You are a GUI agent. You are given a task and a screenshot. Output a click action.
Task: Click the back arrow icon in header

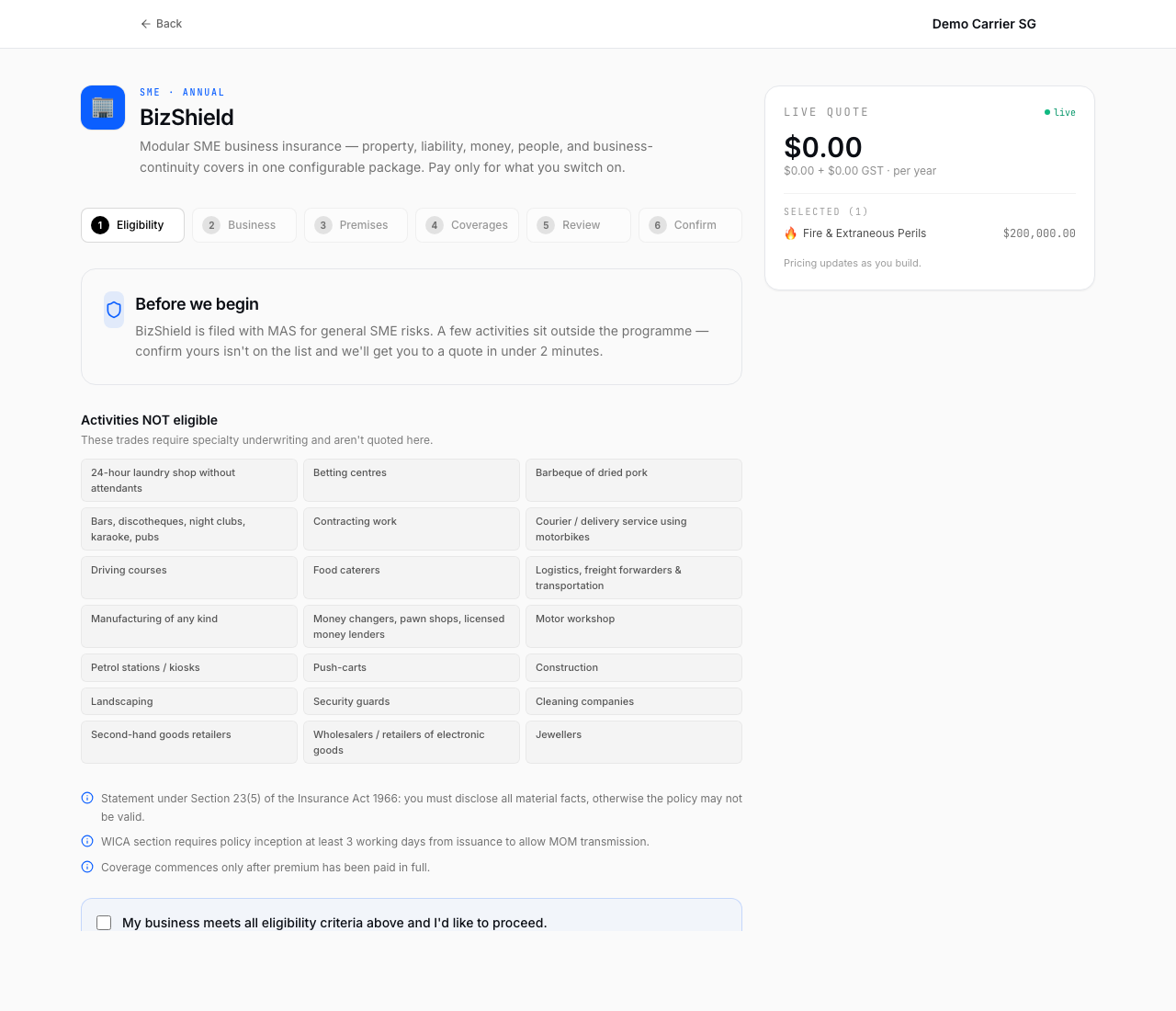pos(145,24)
